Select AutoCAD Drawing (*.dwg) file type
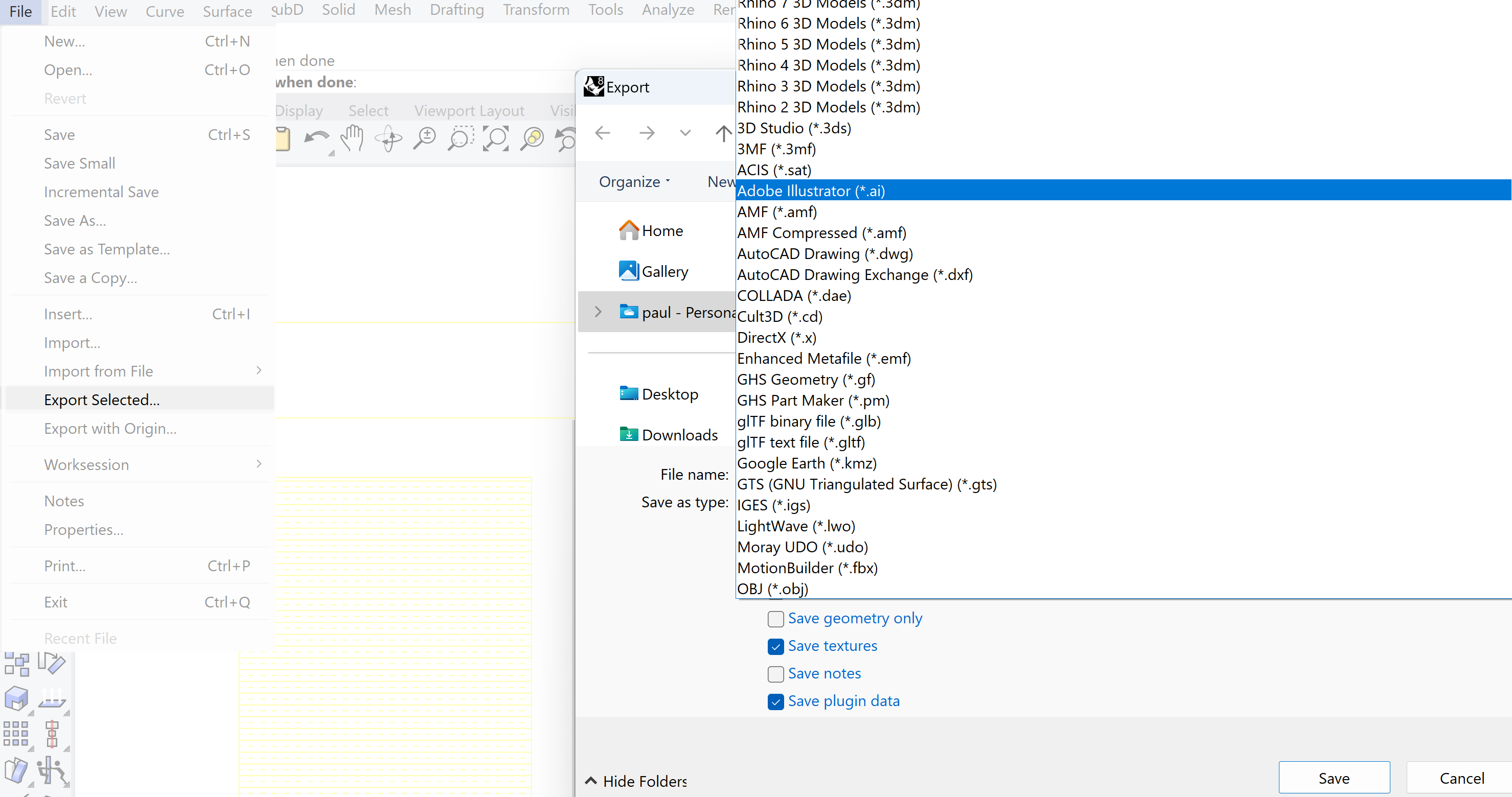 pyautogui.click(x=824, y=254)
